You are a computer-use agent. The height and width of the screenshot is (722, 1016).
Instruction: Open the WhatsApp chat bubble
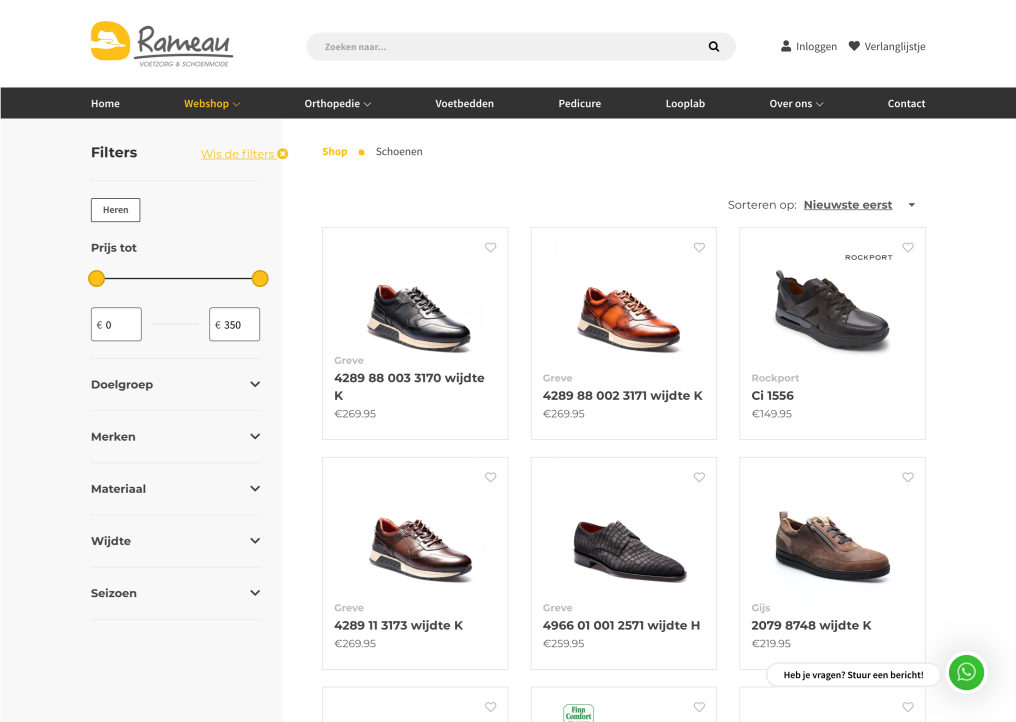click(x=966, y=673)
